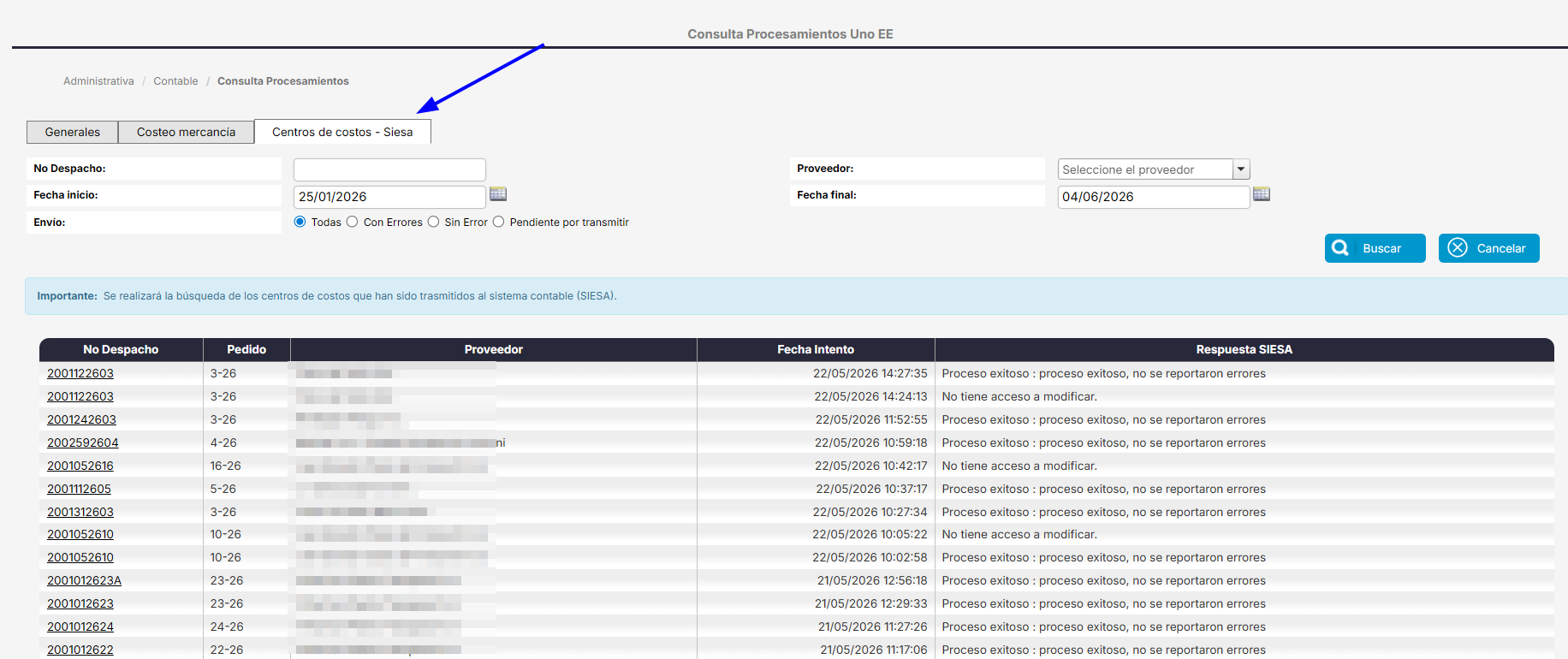Click the Respuesta SIESA column header
The width and height of the screenshot is (1568, 659).
coord(1244,349)
